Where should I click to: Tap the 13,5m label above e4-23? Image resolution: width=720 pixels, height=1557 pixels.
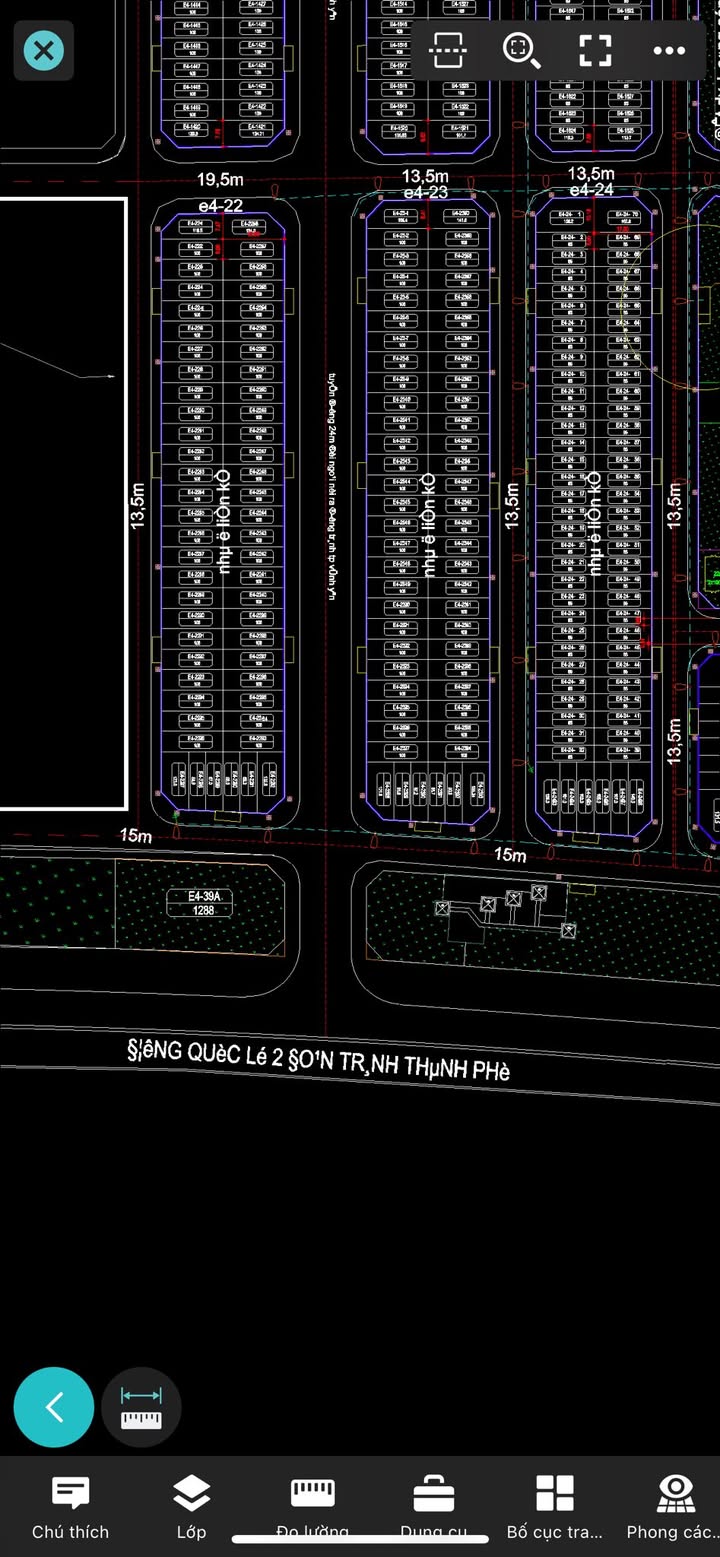pos(425,177)
